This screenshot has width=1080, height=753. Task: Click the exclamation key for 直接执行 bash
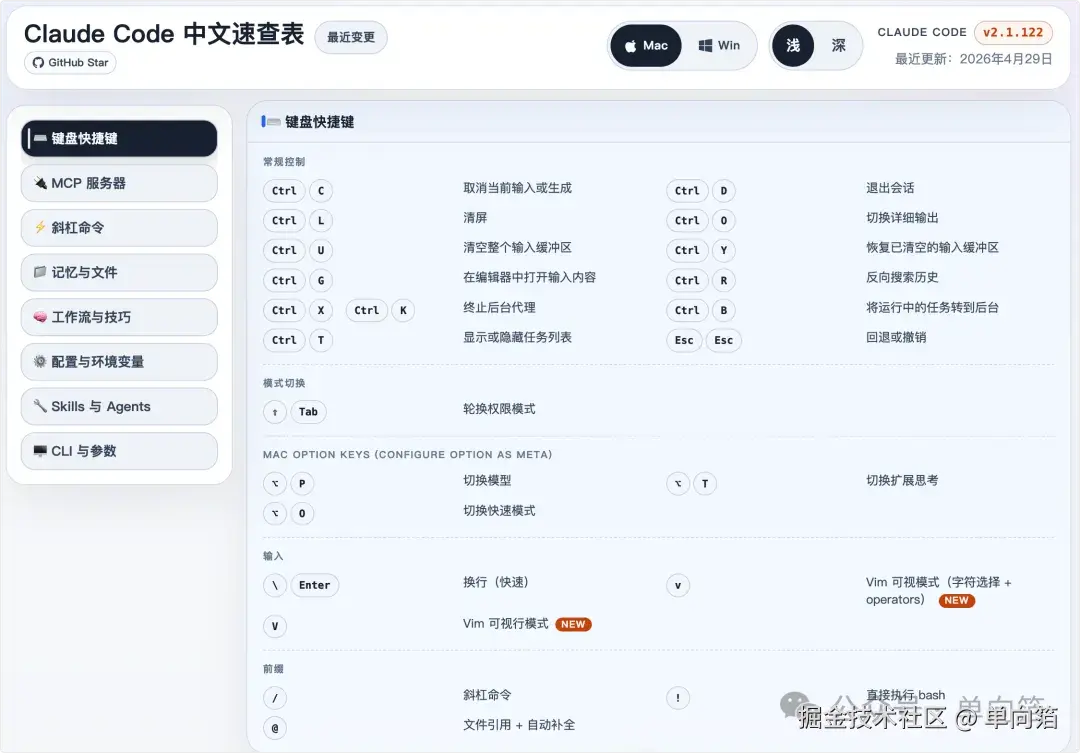pyautogui.click(x=678, y=699)
